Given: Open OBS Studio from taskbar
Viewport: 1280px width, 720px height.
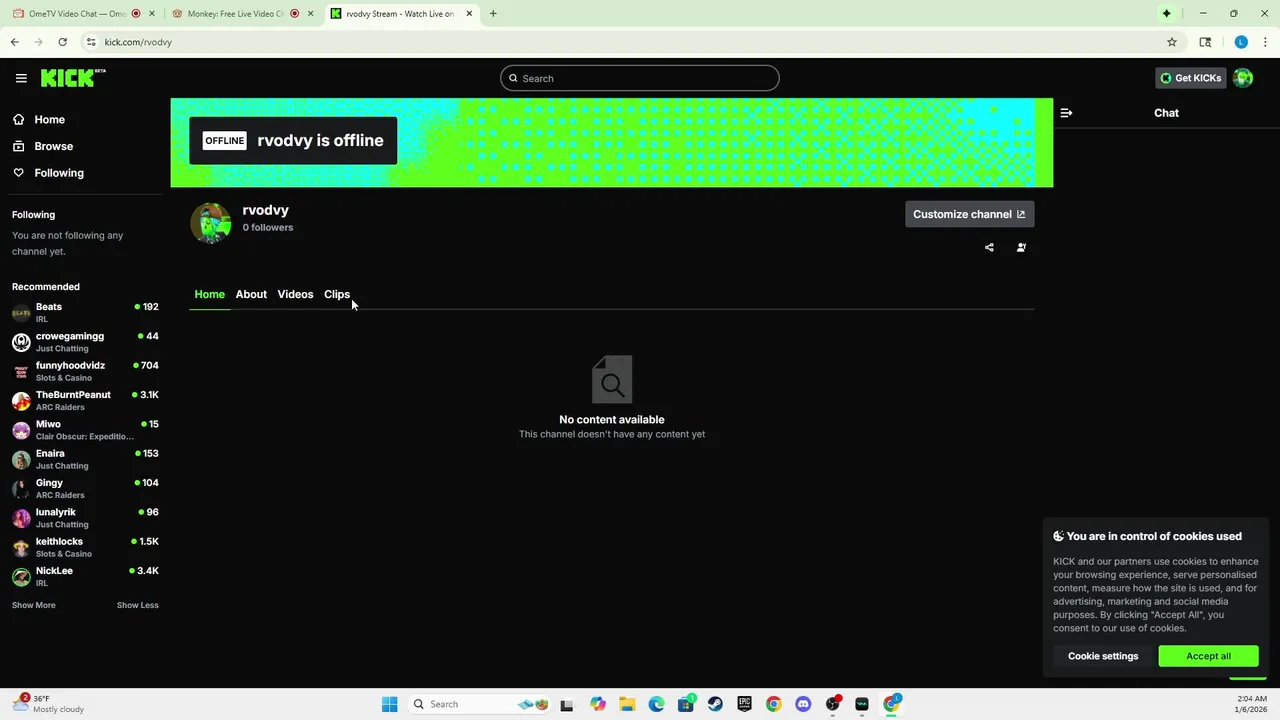Looking at the screenshot, I should point(832,704).
